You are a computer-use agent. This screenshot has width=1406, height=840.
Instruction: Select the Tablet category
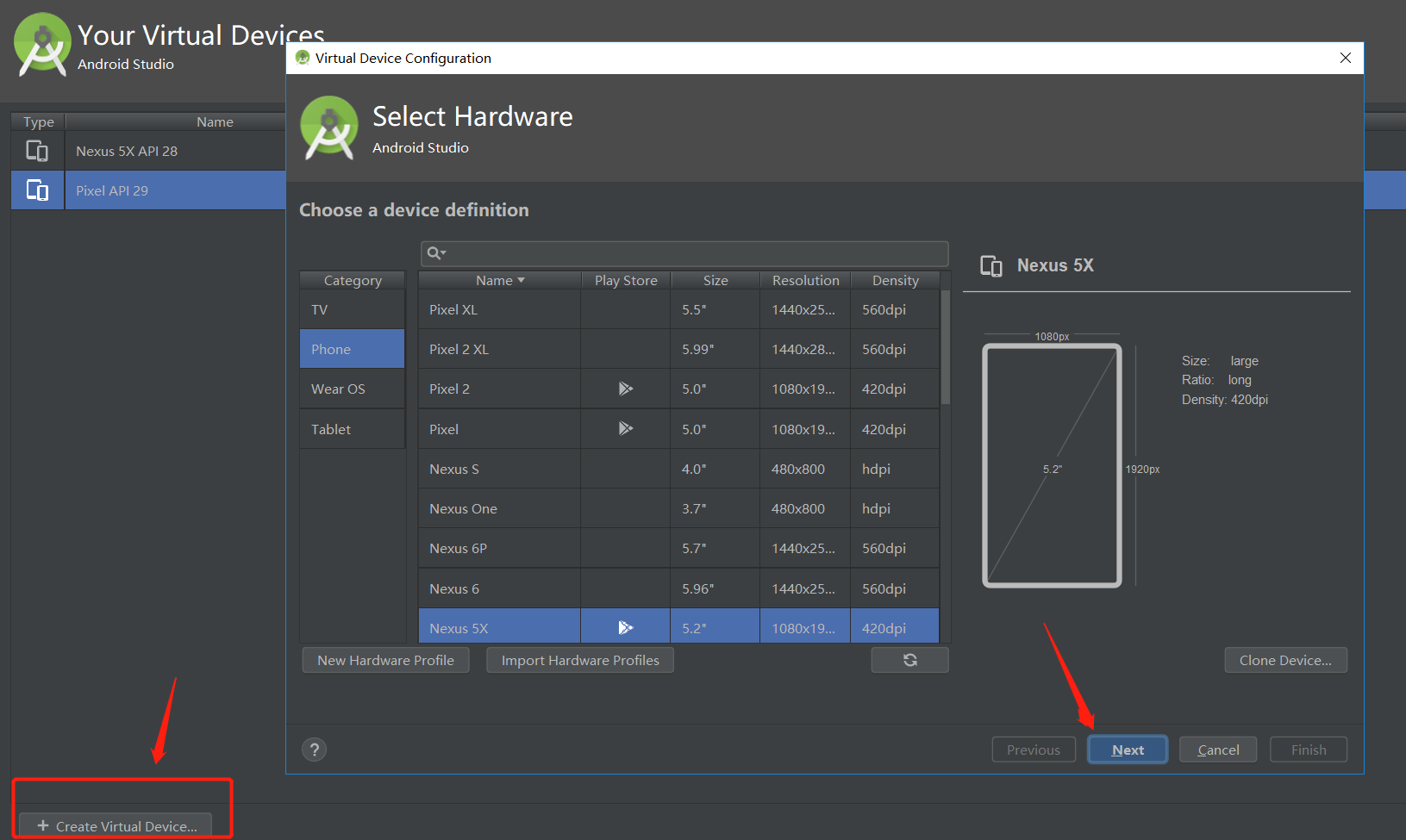(x=352, y=429)
